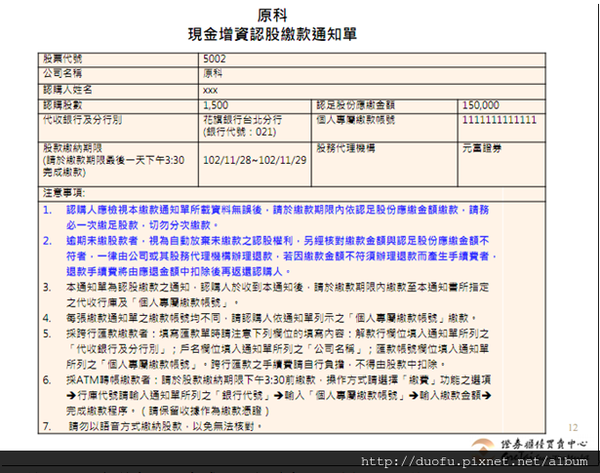
Task: Click the 注意事項 section header
Action: pyautogui.click(x=64, y=193)
